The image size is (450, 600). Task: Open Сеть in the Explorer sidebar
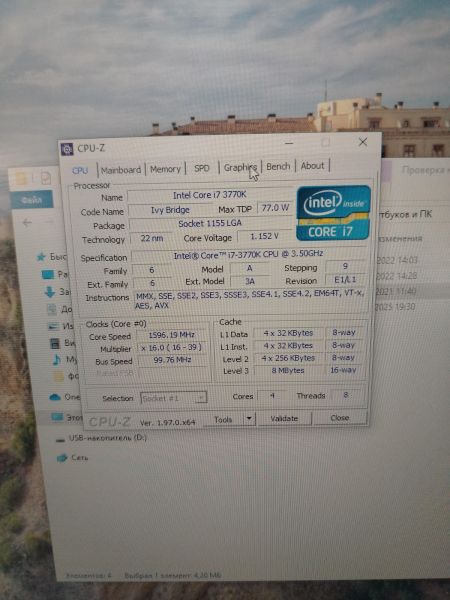[x=73, y=458]
